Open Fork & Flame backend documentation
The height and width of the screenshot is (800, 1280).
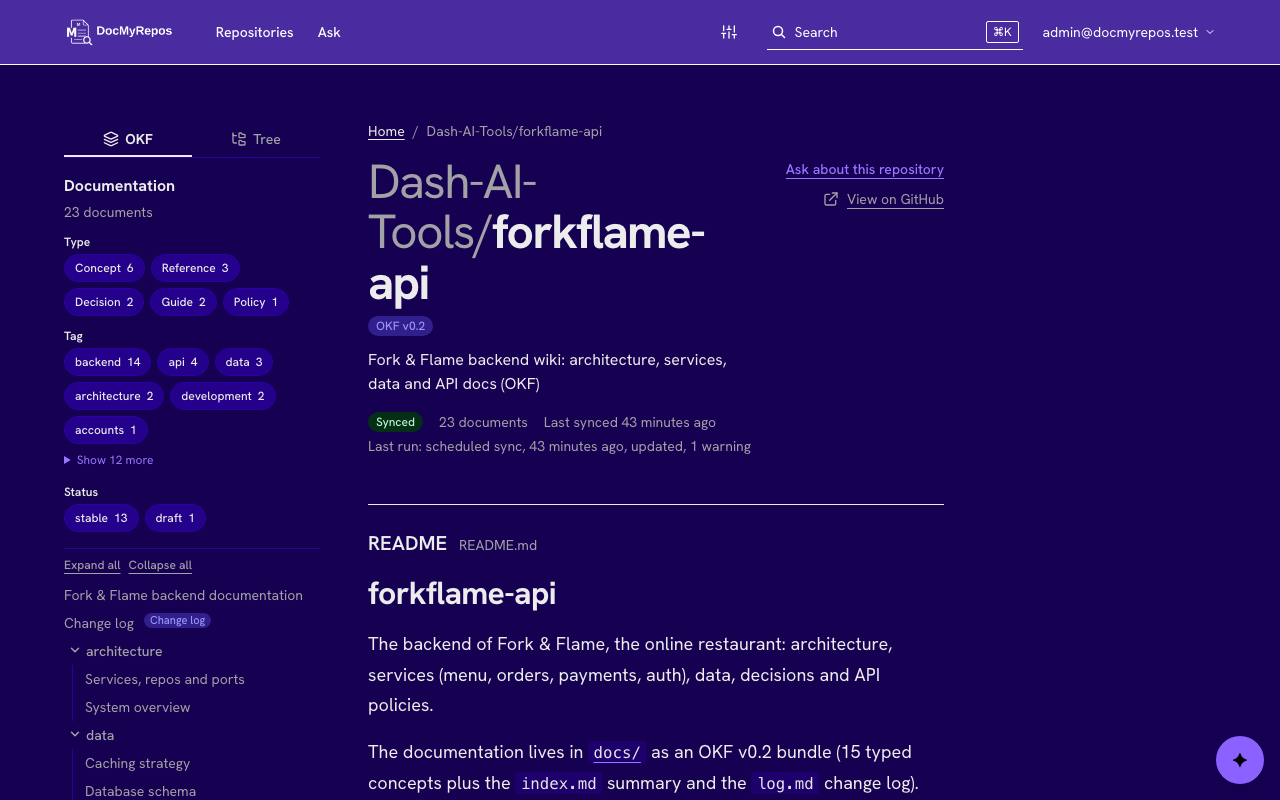[183, 595]
